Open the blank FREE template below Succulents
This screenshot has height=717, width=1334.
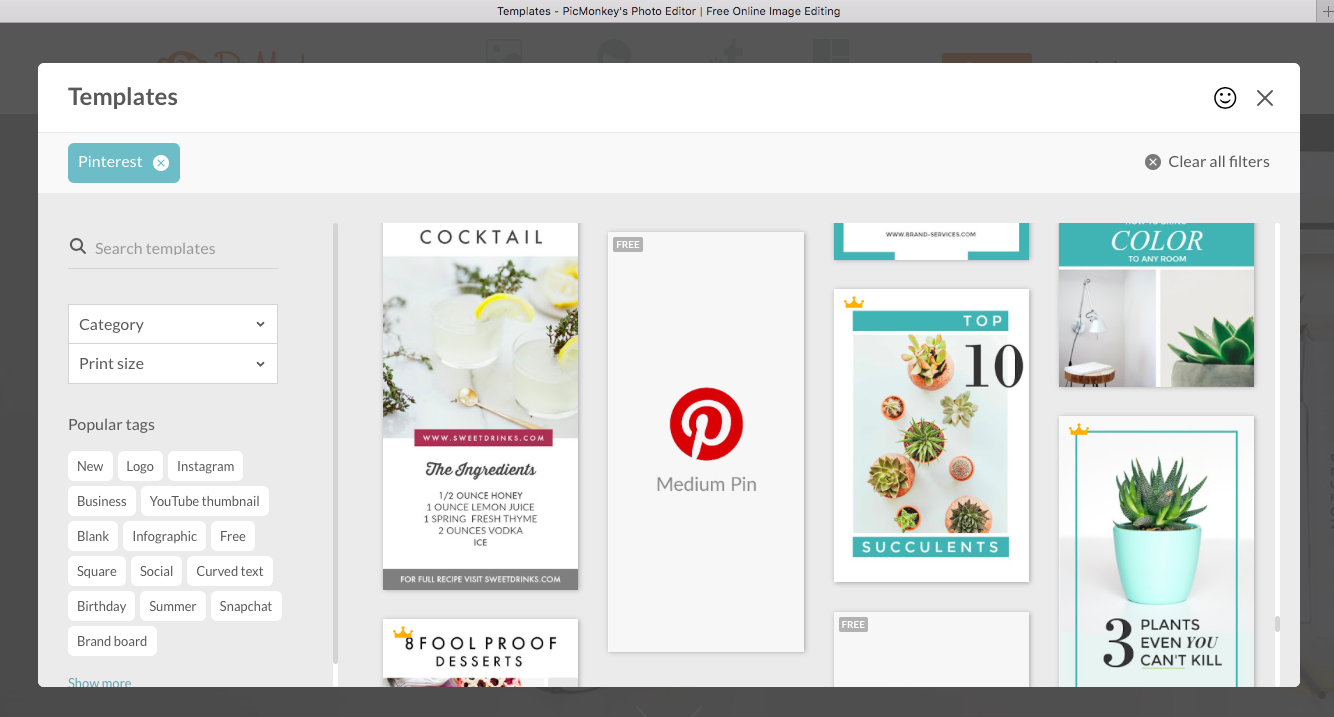[x=931, y=650]
